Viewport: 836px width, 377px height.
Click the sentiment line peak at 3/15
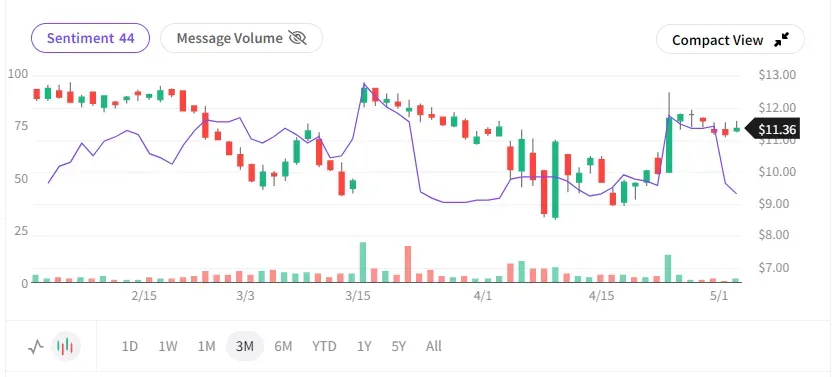[364, 83]
